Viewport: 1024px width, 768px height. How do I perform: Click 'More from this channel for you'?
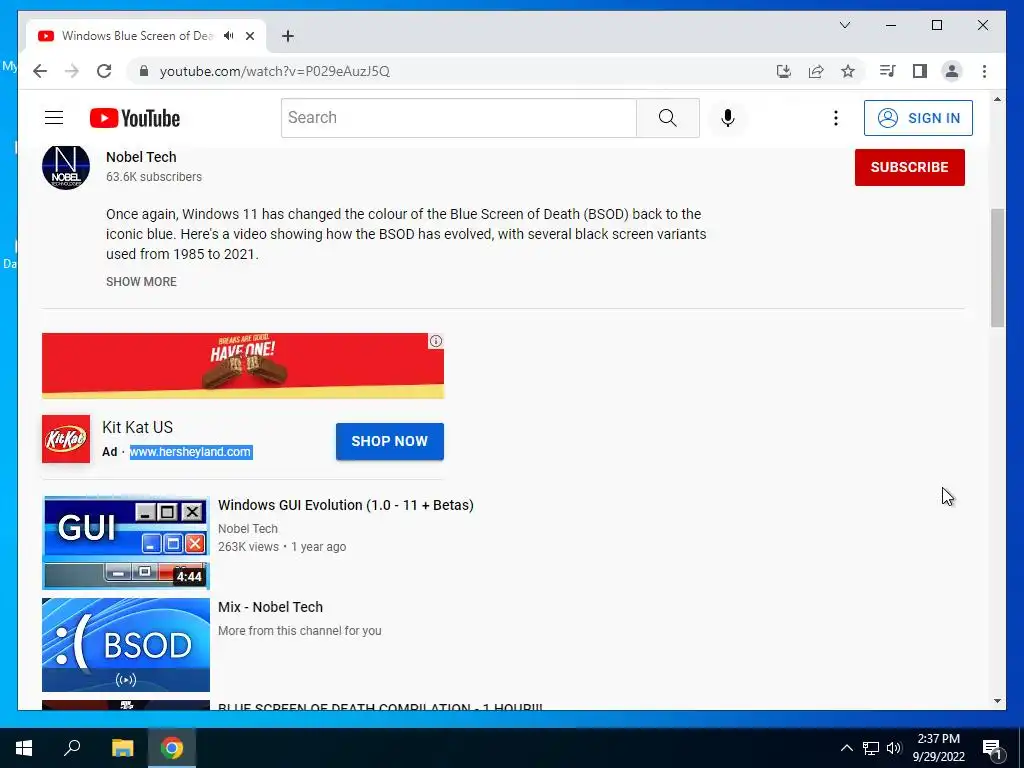300,631
